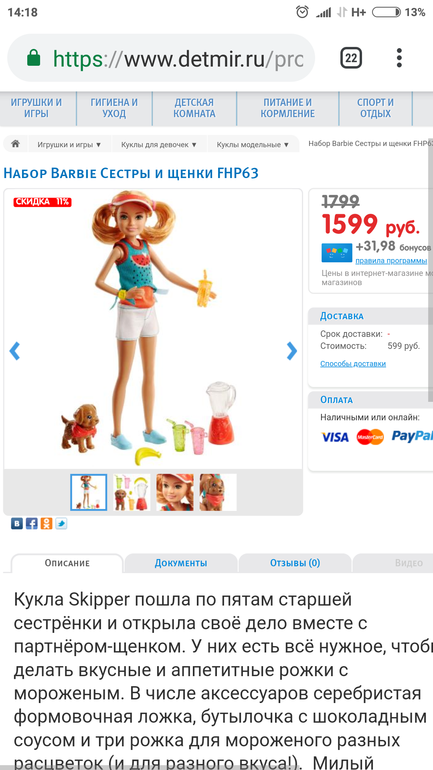Viewport: 433px width, 770px height.
Task: Show next product image with right arrow
Action: [x=292, y=351]
